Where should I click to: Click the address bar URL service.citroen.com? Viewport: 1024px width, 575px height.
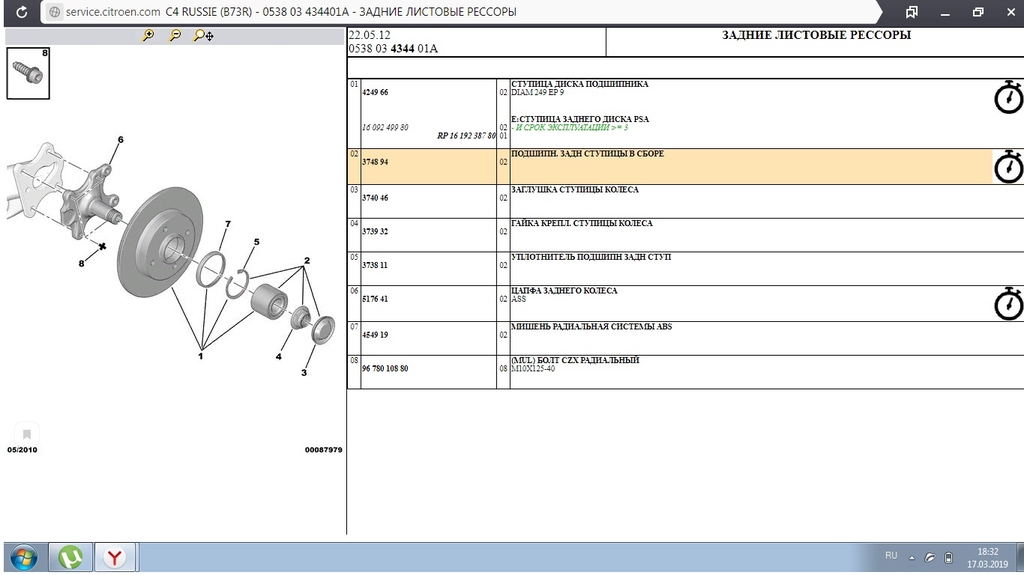(112, 12)
